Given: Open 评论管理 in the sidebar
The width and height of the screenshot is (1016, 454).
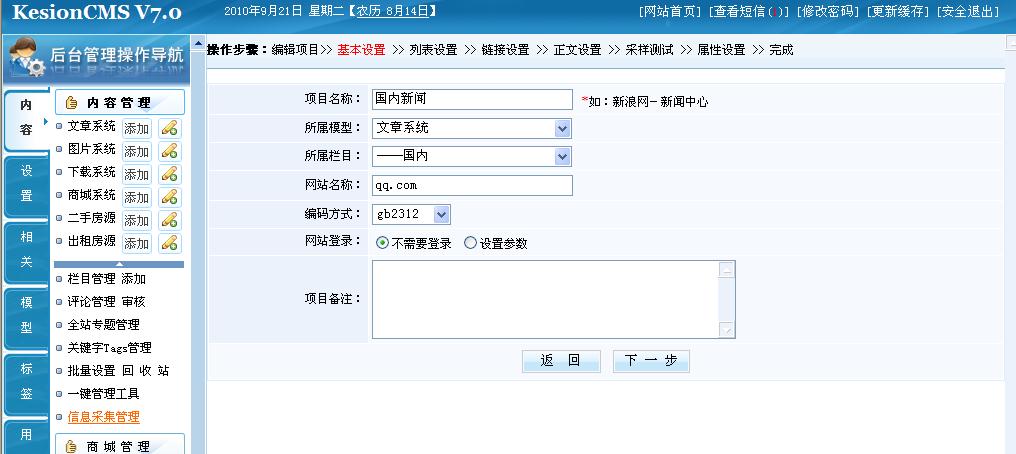Looking at the screenshot, I should [x=91, y=302].
